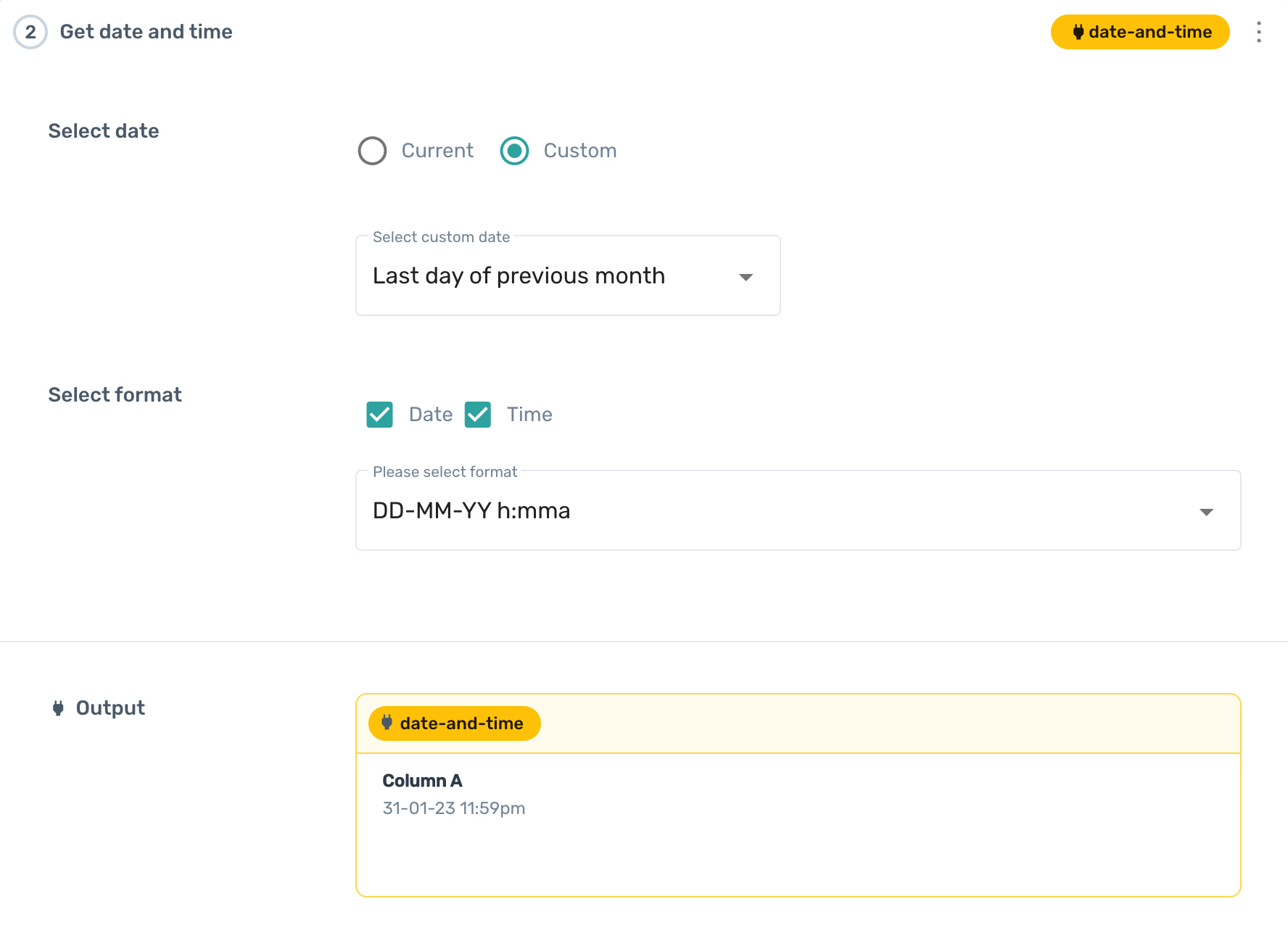
Task: Click the 31-01-23 11:59pm output value
Action: pos(454,808)
